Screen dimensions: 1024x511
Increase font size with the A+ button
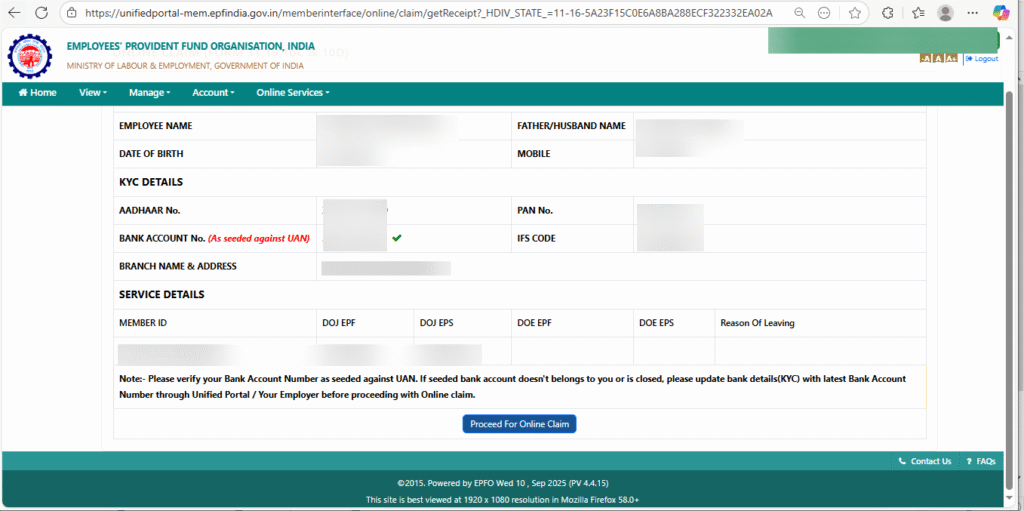pyautogui.click(x=951, y=59)
